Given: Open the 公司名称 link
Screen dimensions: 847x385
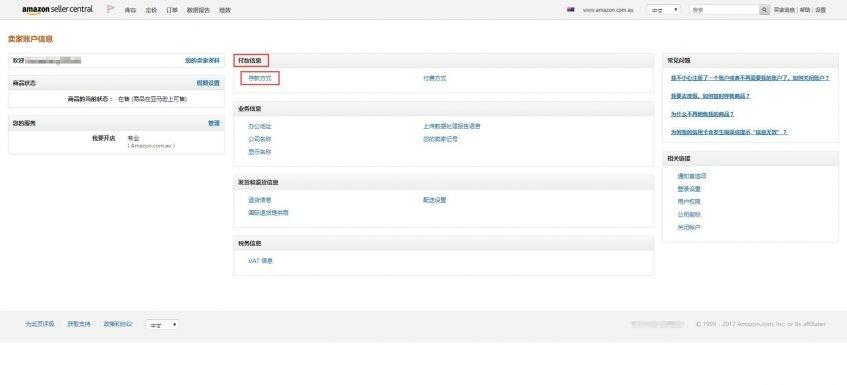Looking at the screenshot, I should point(260,139).
